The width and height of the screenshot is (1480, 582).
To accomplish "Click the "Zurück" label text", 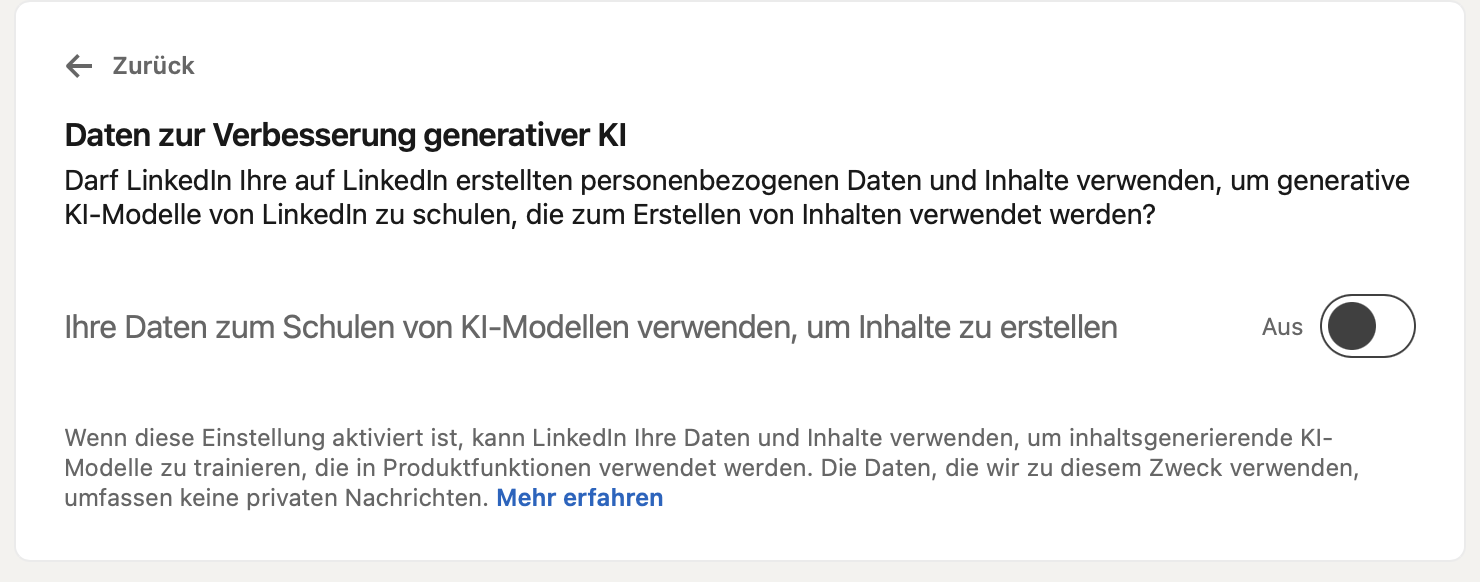I will pos(153,66).
